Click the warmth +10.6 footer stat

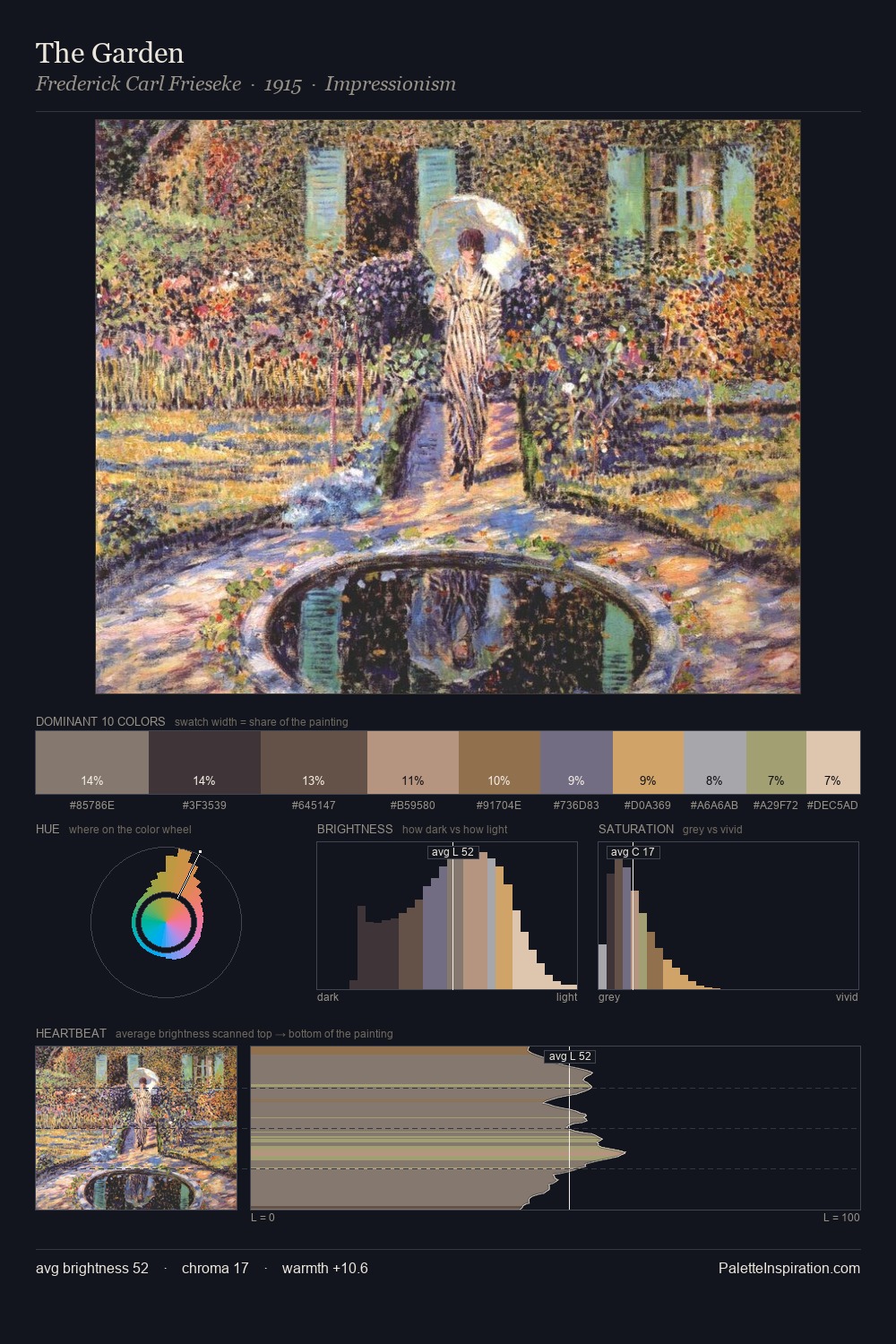click(x=325, y=1268)
